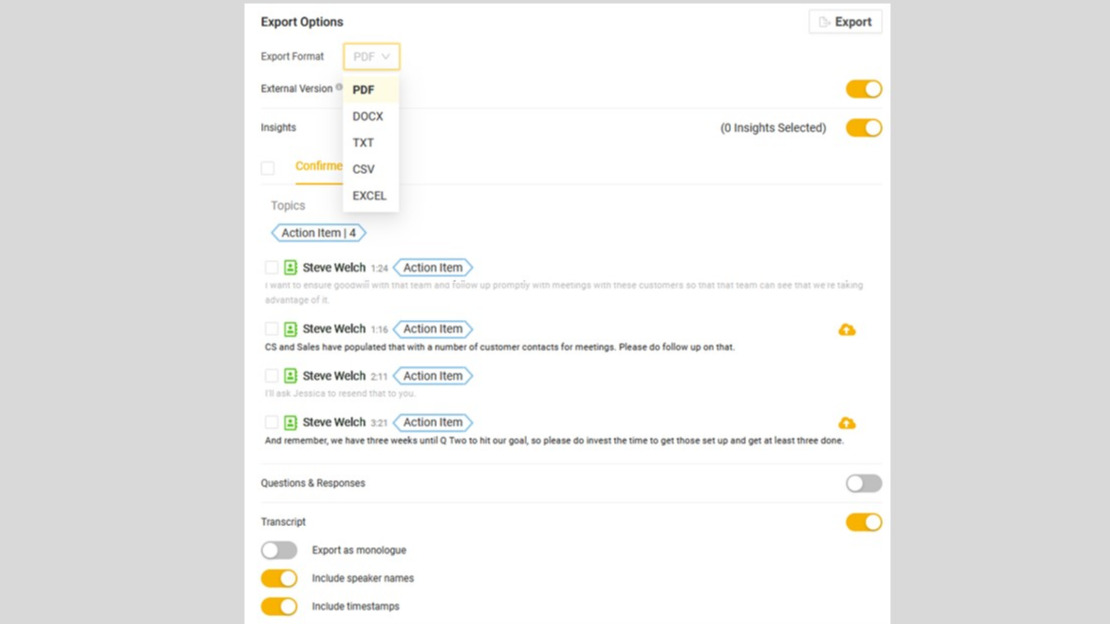The image size is (1110, 624).
Task: Check the box for Steve Welch 1:16 item
Action: [271, 329]
